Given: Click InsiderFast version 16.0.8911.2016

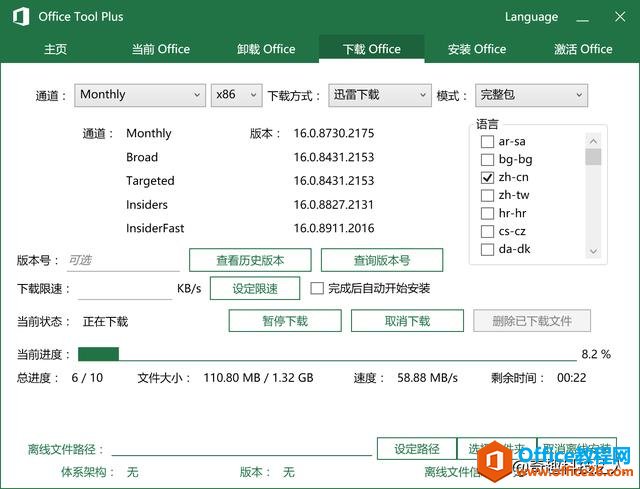Looking at the screenshot, I should [x=334, y=228].
